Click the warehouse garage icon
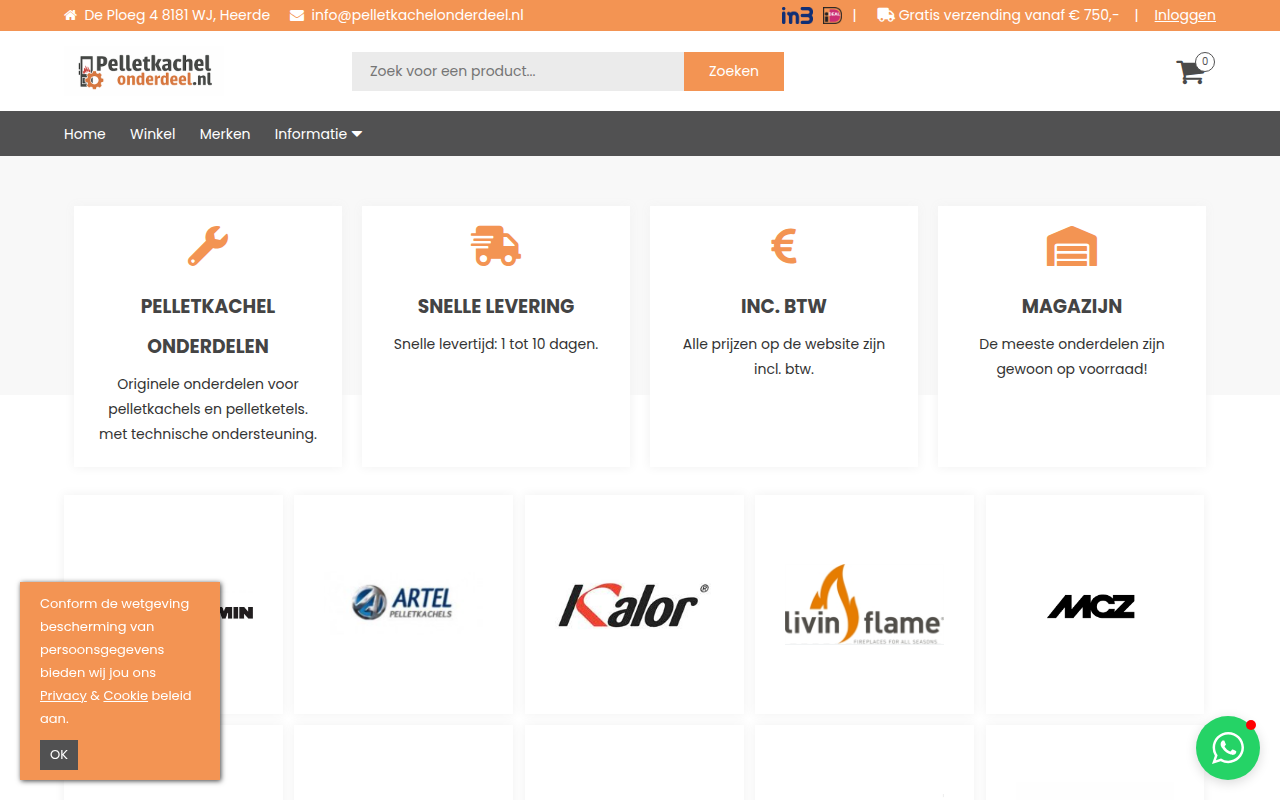Screen dimensions: 1280x800 (1072, 246)
